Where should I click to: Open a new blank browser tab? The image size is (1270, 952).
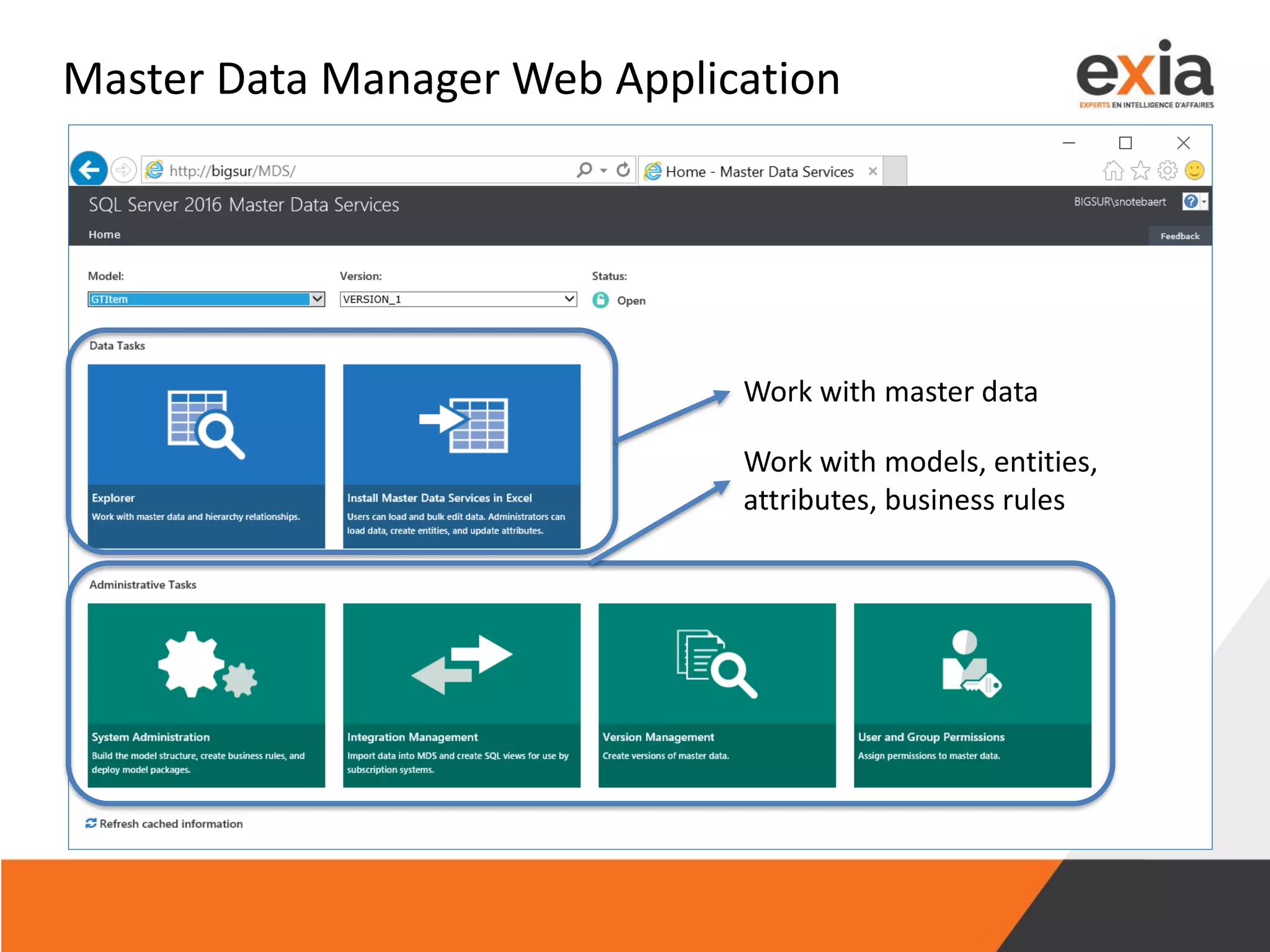click(x=895, y=170)
